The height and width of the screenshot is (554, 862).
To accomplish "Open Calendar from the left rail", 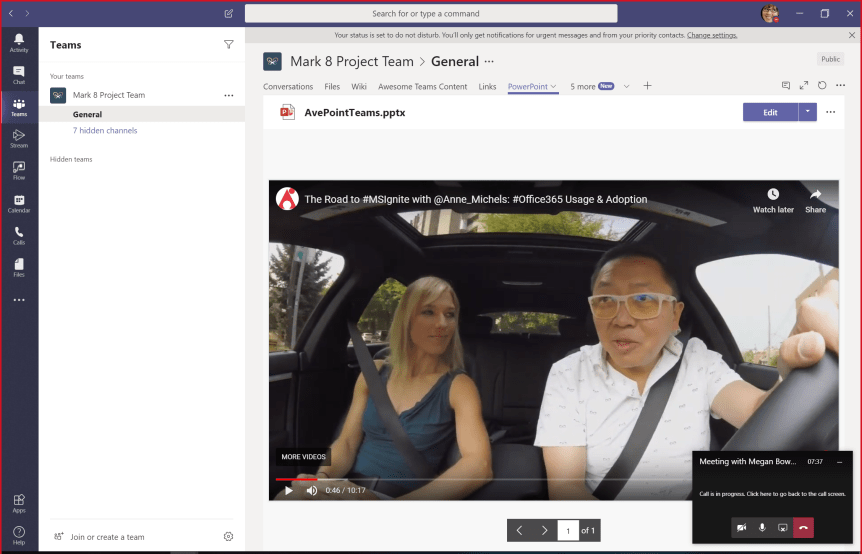I will pyautogui.click(x=18, y=204).
